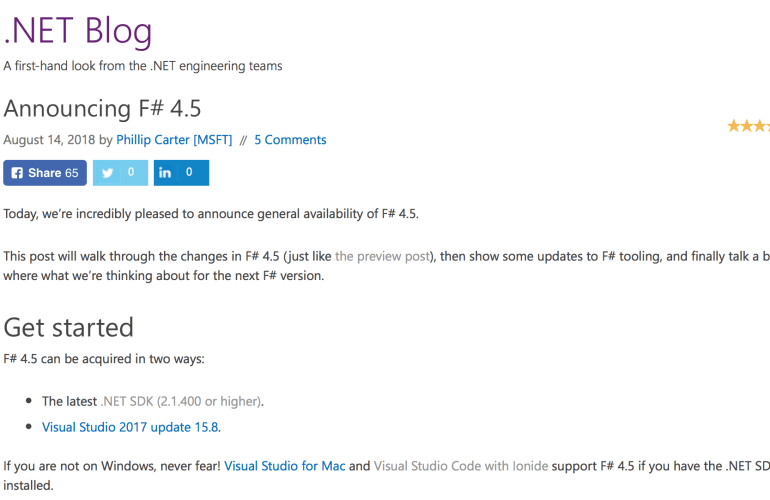Viewport: 770px width, 500px height.
Task: Open Visual Studio 2017 update 15.8 link
Action: [131, 427]
